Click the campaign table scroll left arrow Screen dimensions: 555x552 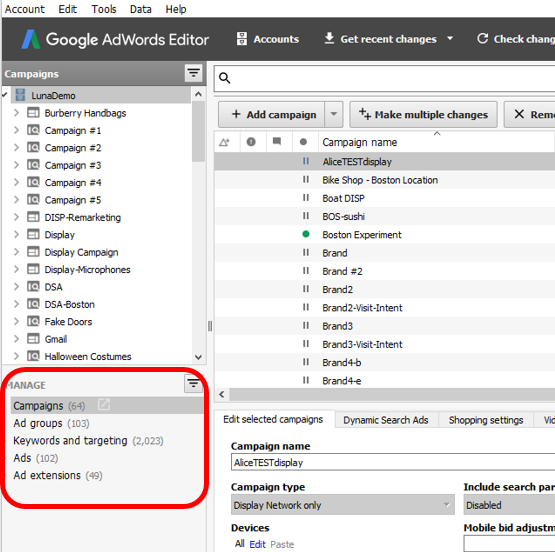click(222, 394)
